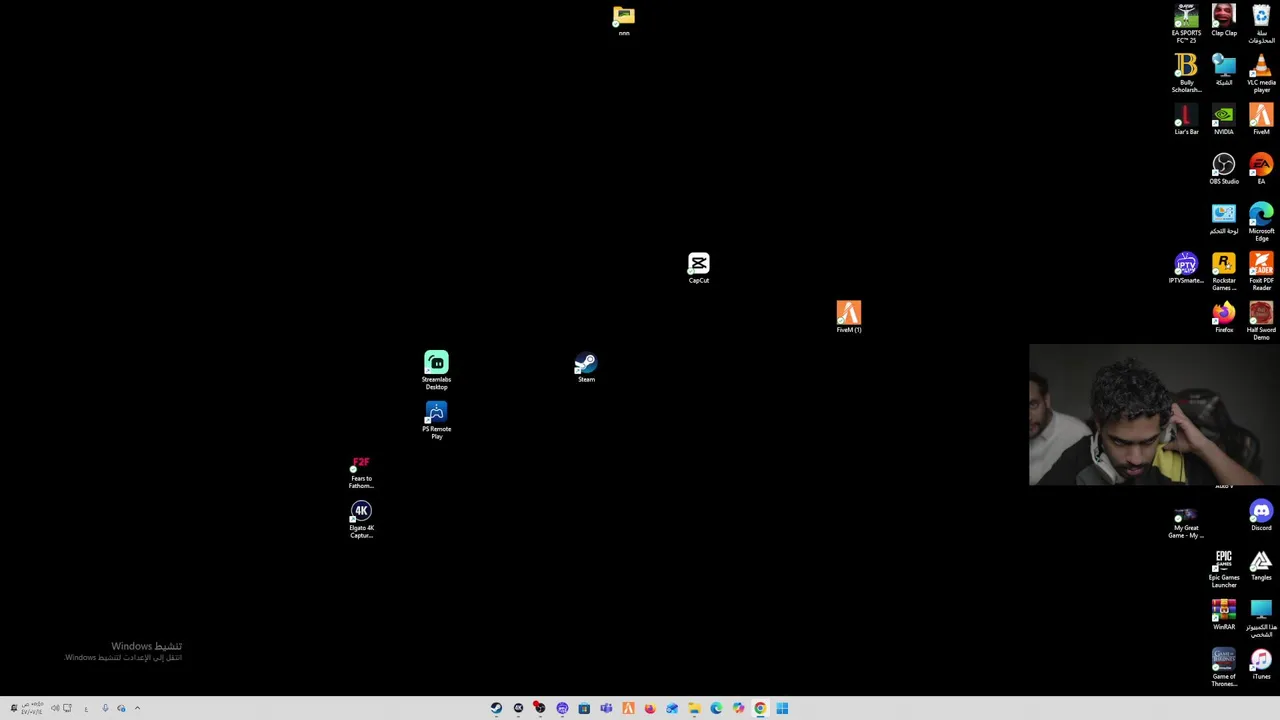The image size is (1280, 720).
Task: Open the Elgato 4K Capture shortcut
Action: tap(361, 521)
